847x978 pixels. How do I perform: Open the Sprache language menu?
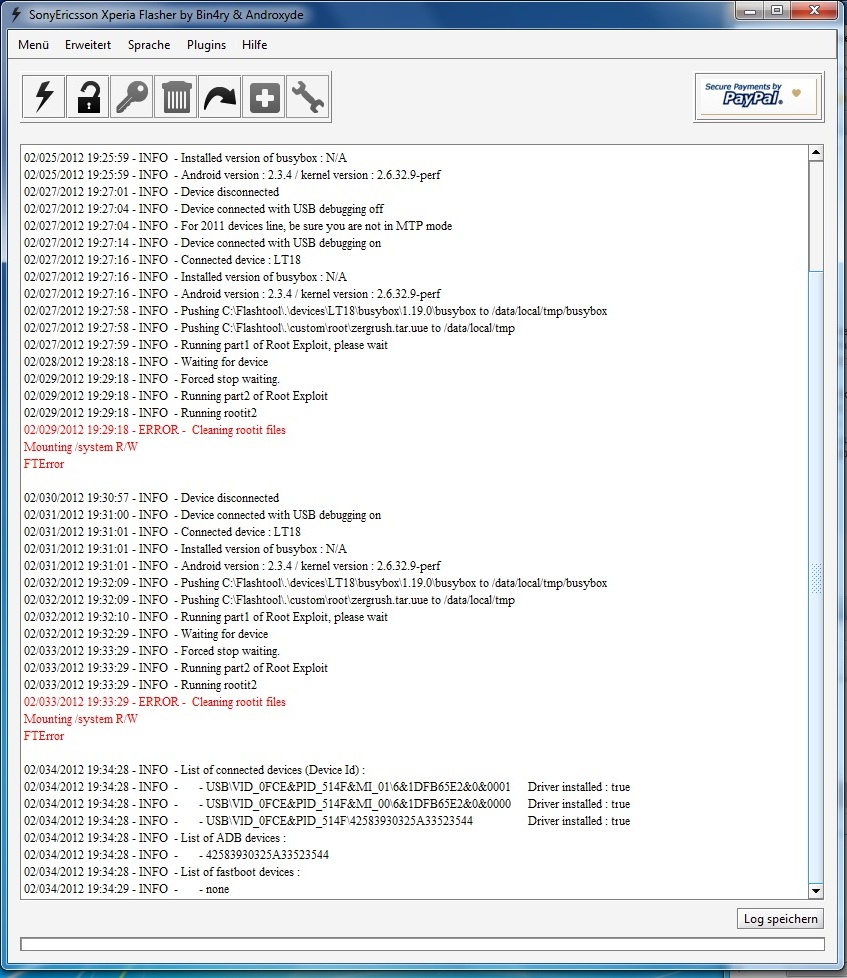tap(149, 45)
